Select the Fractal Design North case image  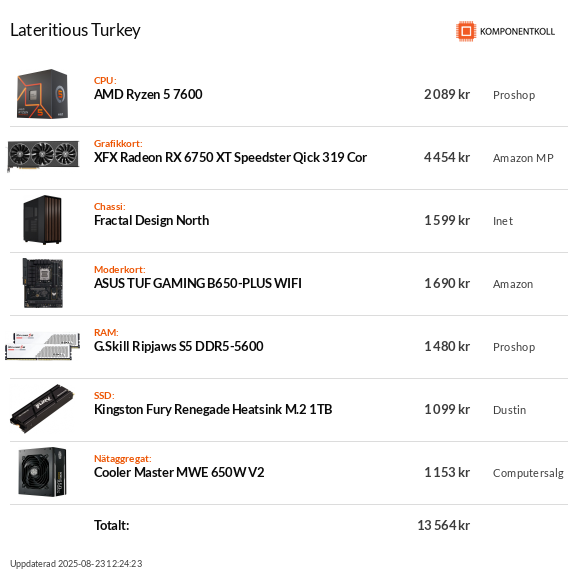pos(42,220)
